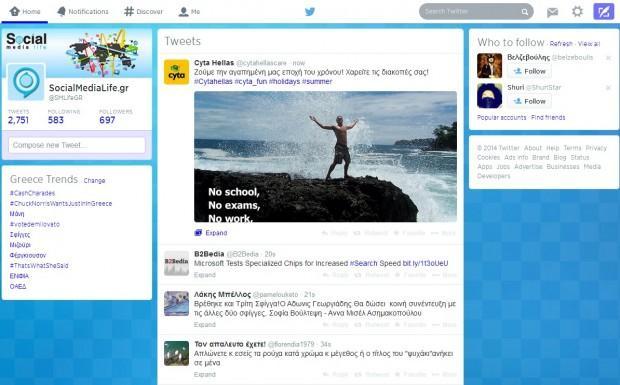Open the B2Bedia avatar

[176, 263]
